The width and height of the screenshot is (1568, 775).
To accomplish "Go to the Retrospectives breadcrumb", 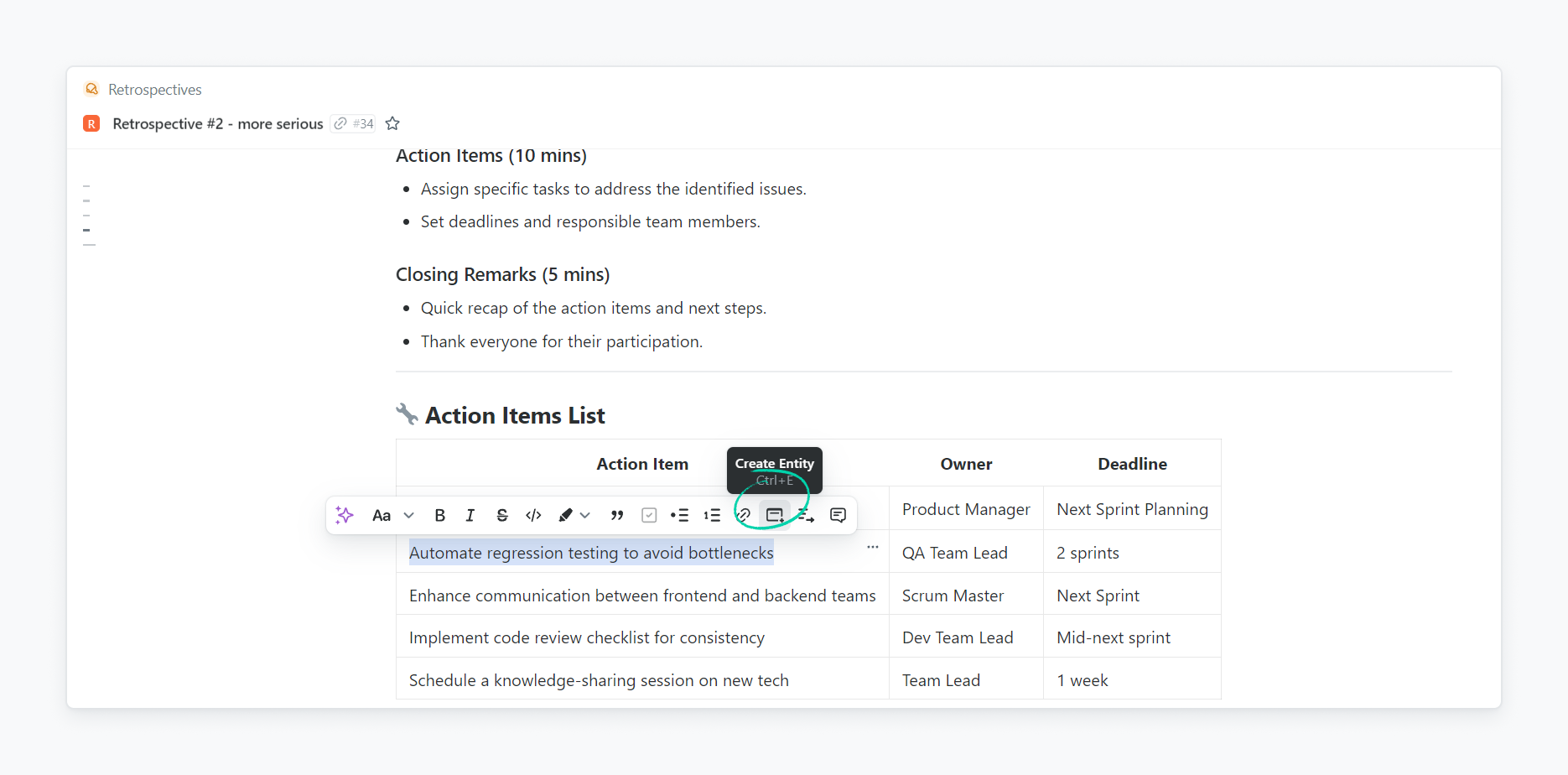I will tap(154, 90).
